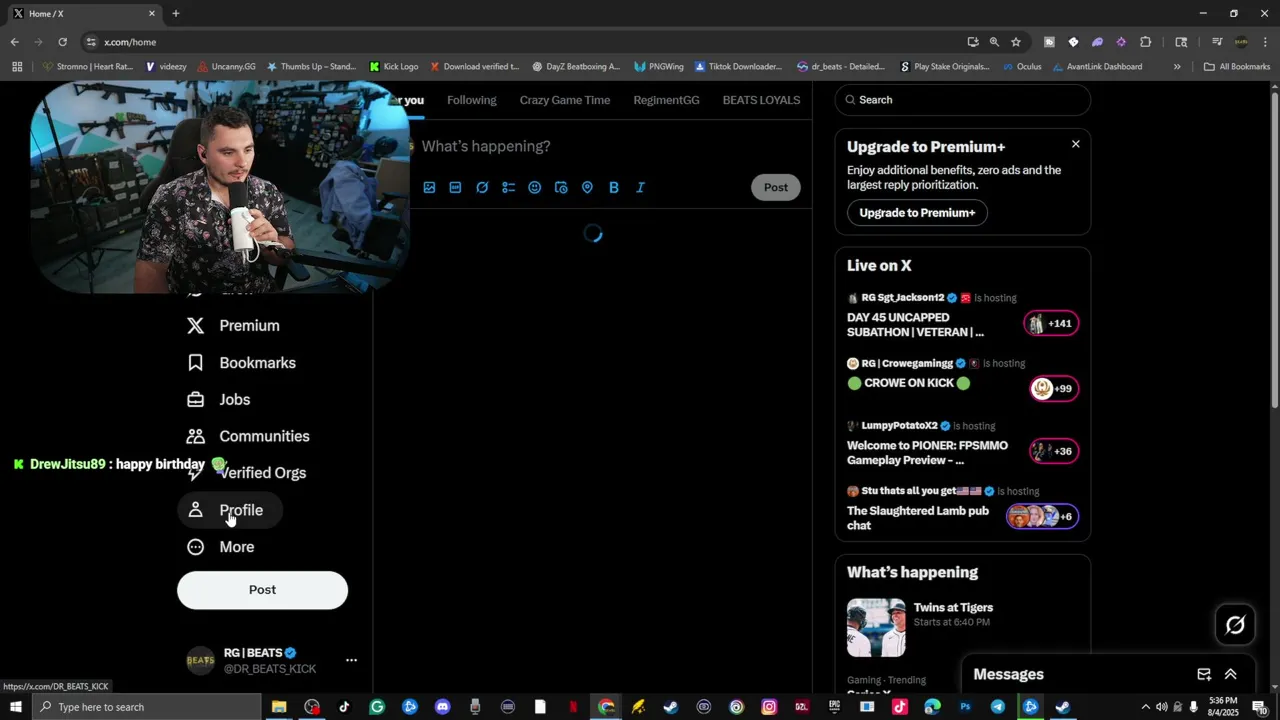1280x720 pixels.
Task: Compose new message in Messages drawer
Action: coord(1204,675)
